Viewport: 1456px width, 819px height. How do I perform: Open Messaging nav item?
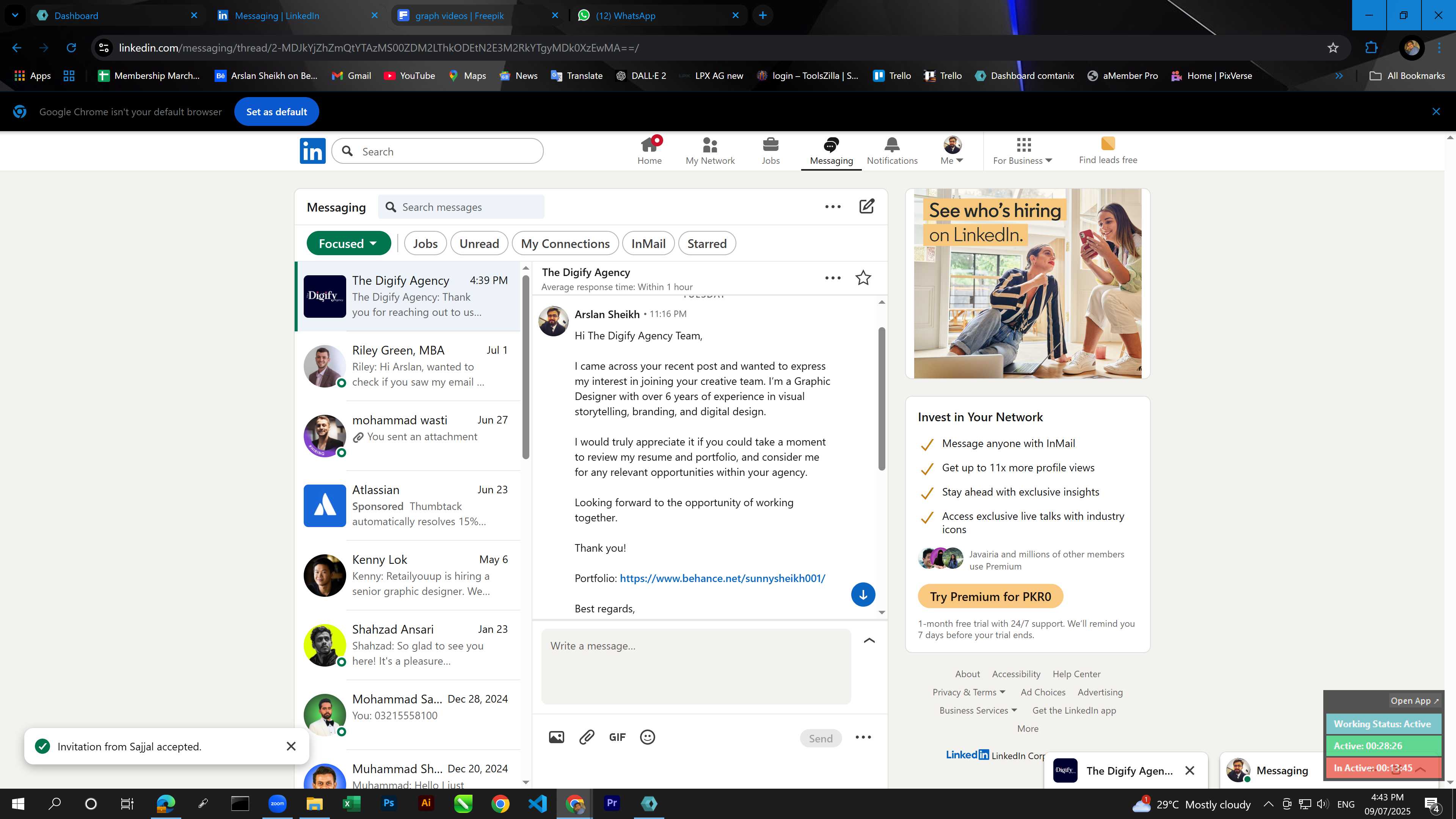pos(831,151)
